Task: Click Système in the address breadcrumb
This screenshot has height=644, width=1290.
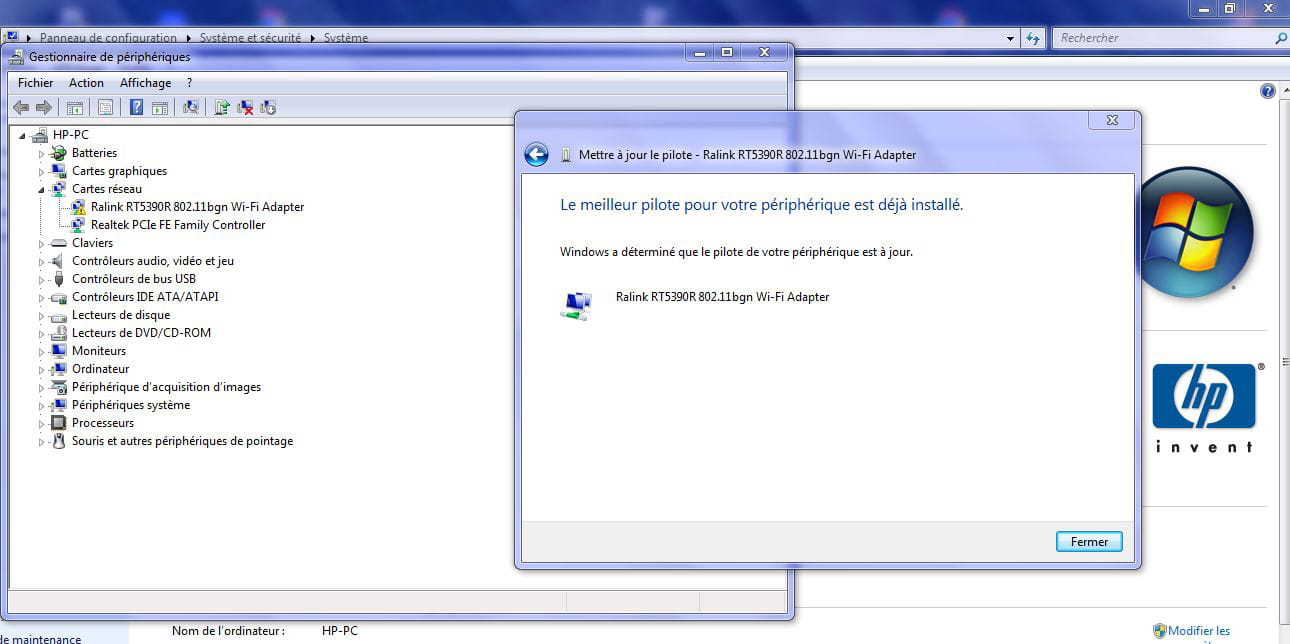Action: pyautogui.click(x=345, y=38)
